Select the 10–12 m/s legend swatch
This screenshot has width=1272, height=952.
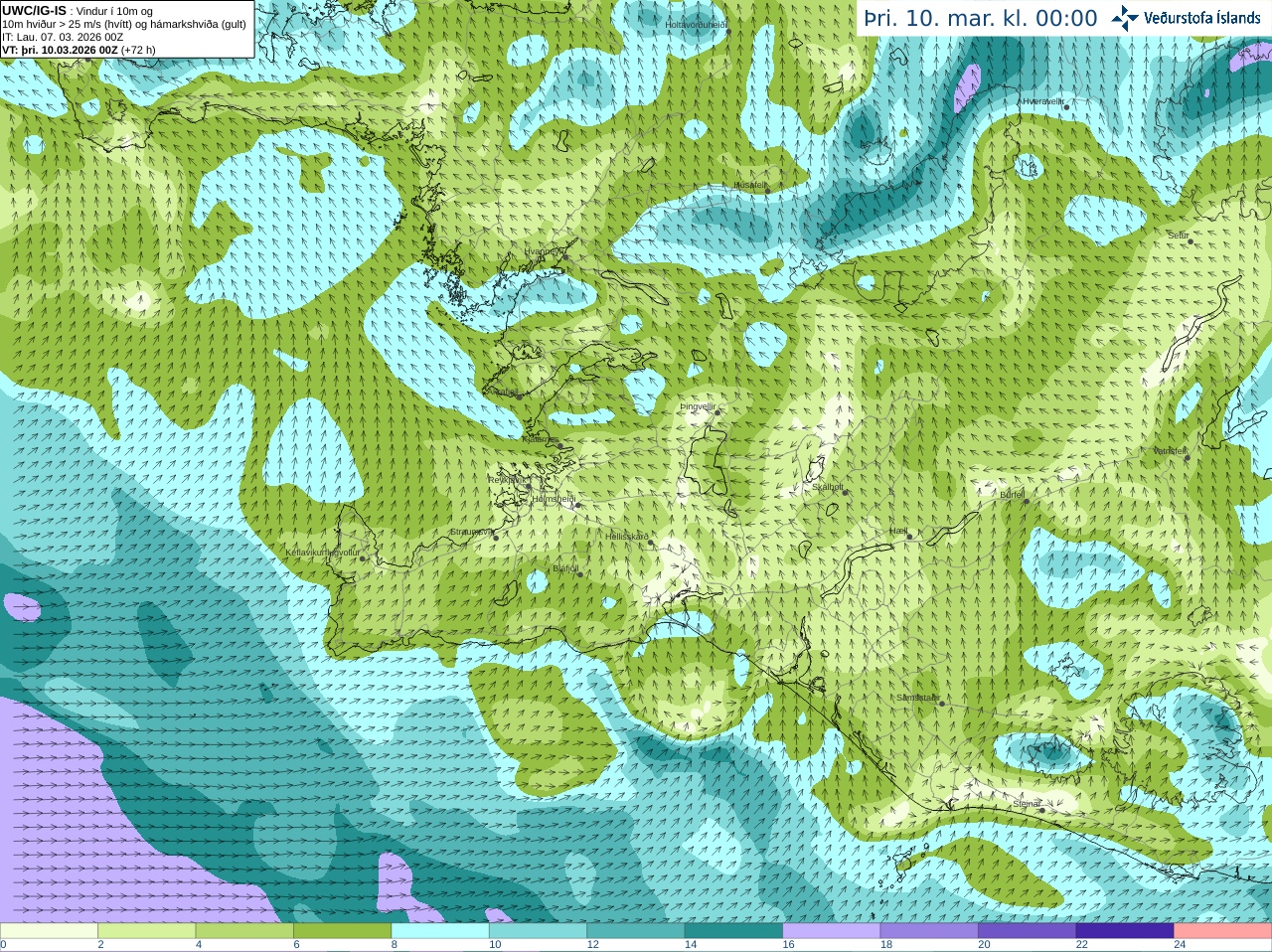[x=538, y=931]
